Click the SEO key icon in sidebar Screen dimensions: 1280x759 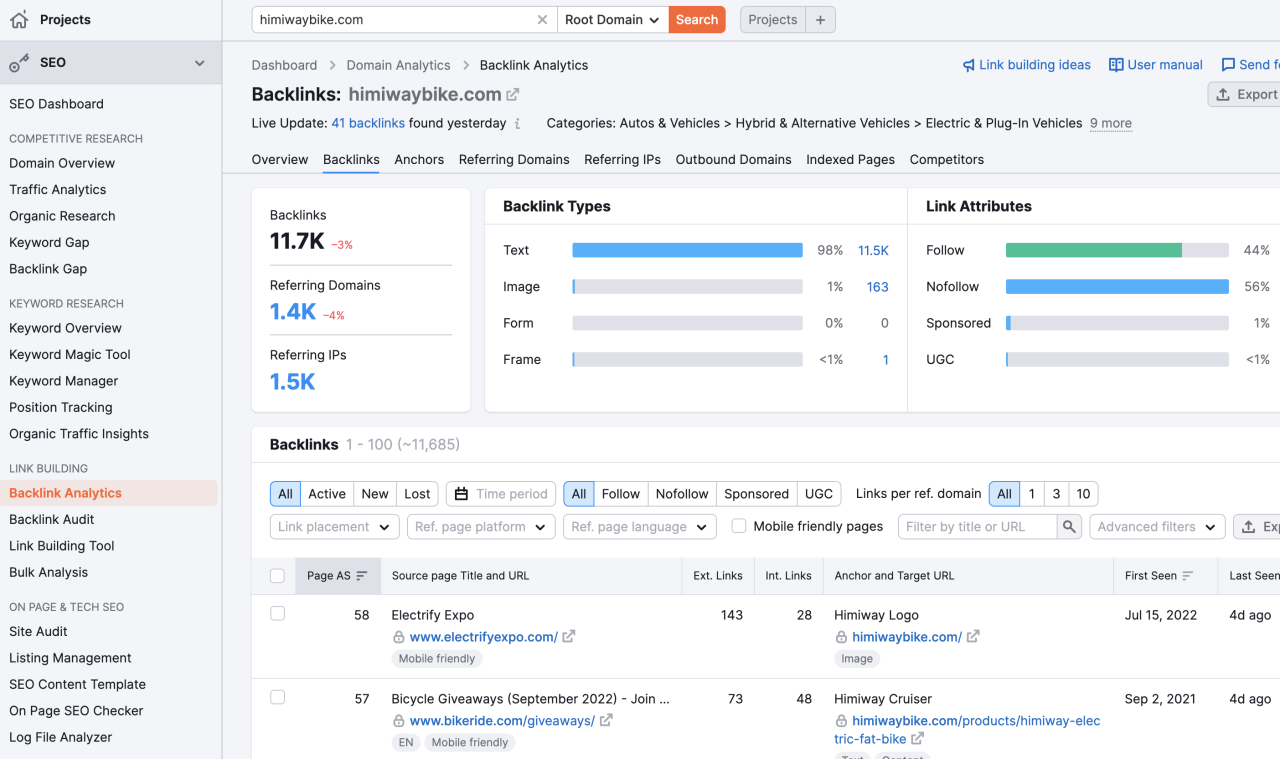[x=19, y=63]
